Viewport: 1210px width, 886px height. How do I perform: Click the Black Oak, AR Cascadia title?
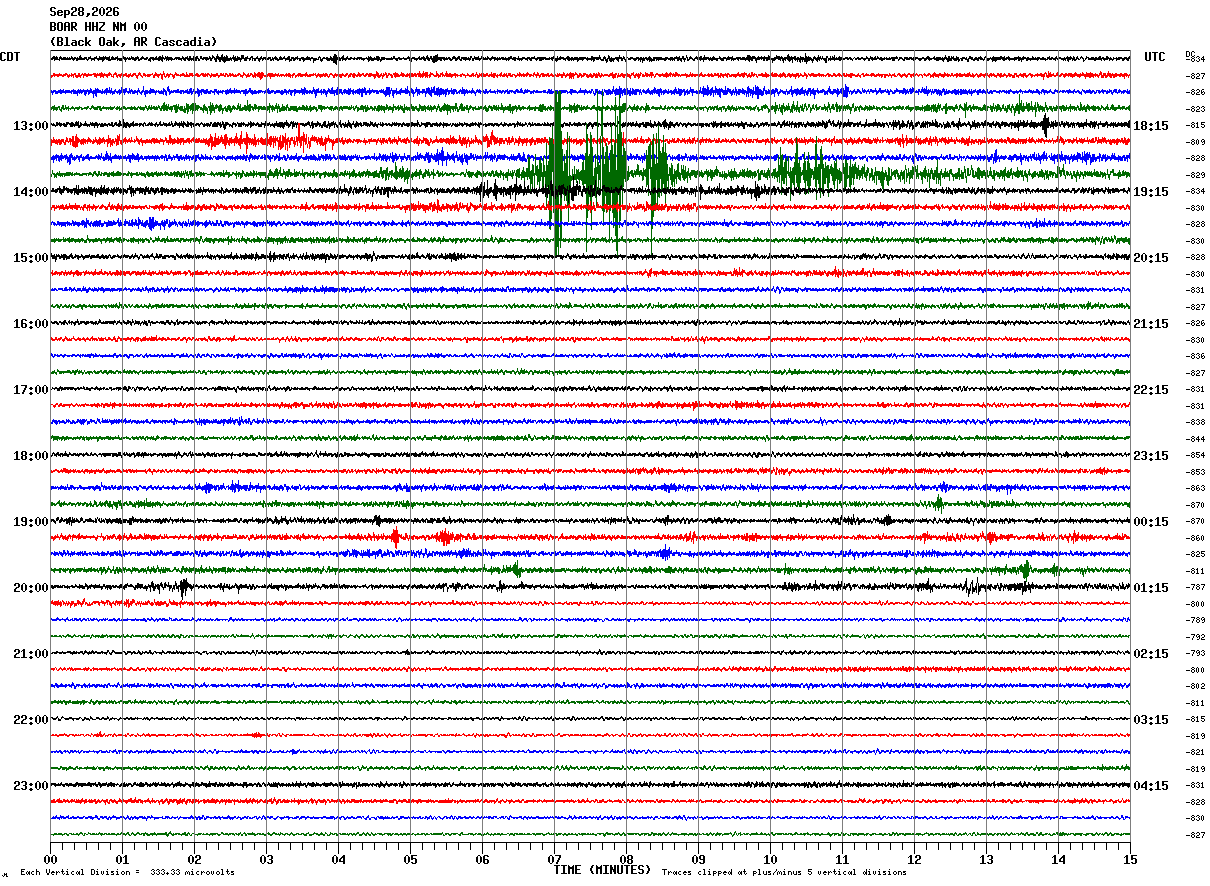pos(133,42)
